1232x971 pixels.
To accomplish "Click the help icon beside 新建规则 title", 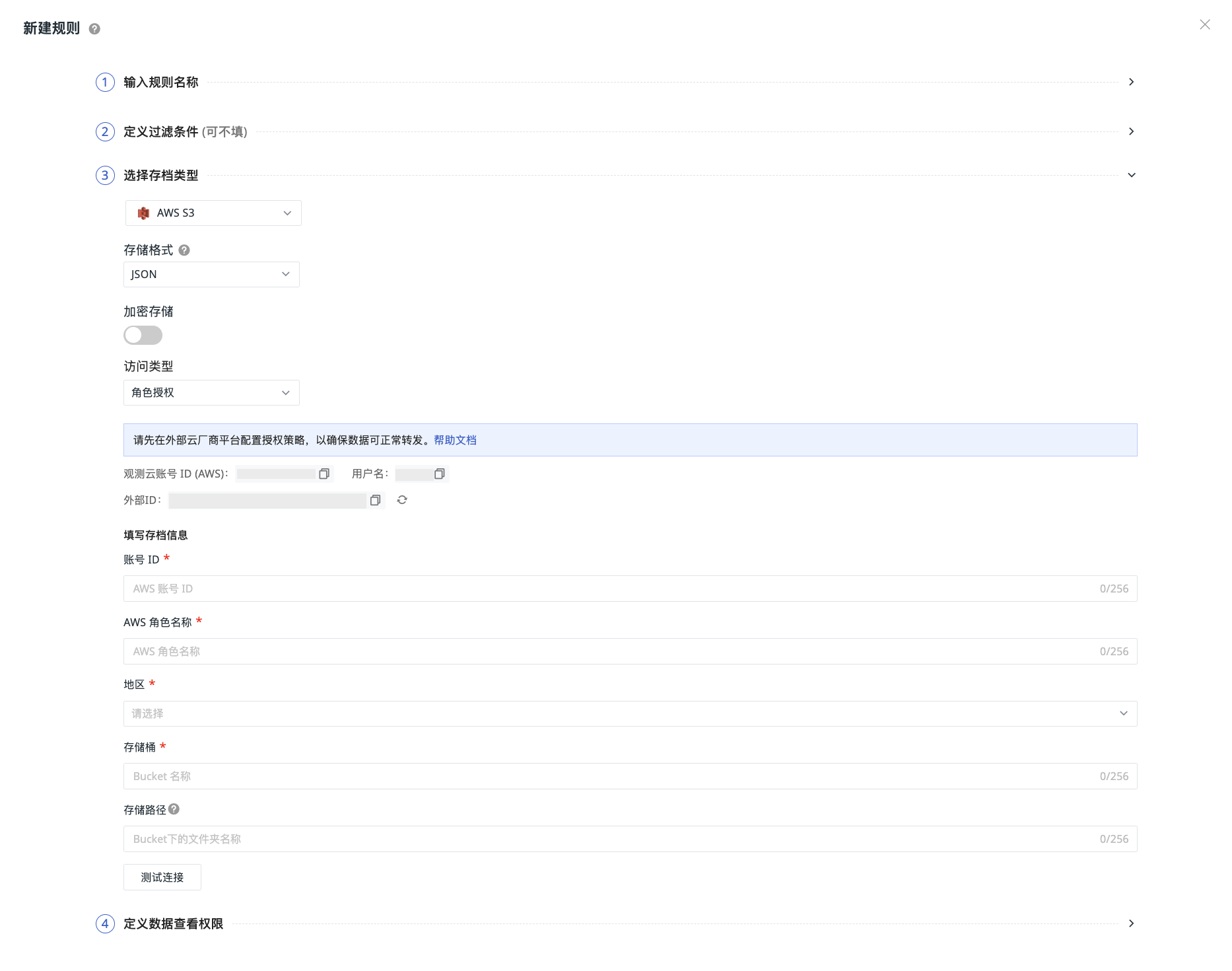I will [x=94, y=29].
